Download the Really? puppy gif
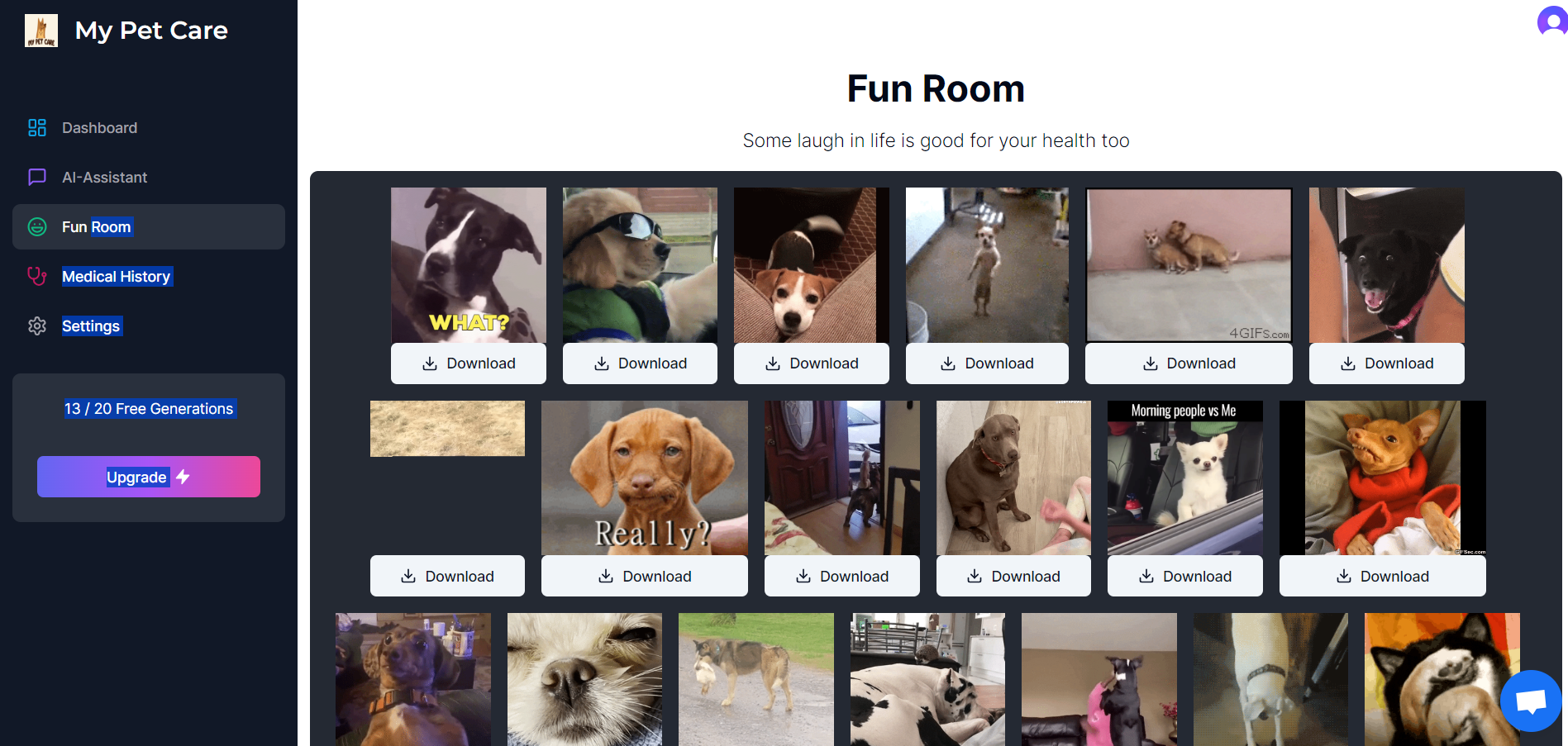The image size is (1568, 746). coord(645,576)
